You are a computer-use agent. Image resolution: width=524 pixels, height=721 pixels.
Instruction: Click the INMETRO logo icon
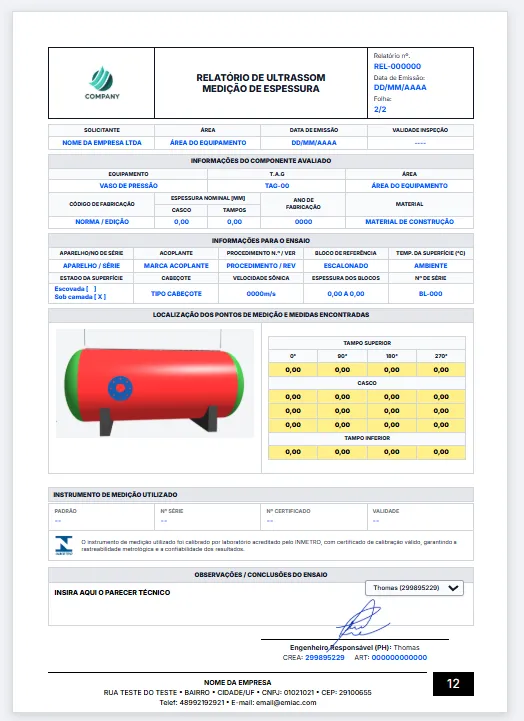[x=64, y=545]
